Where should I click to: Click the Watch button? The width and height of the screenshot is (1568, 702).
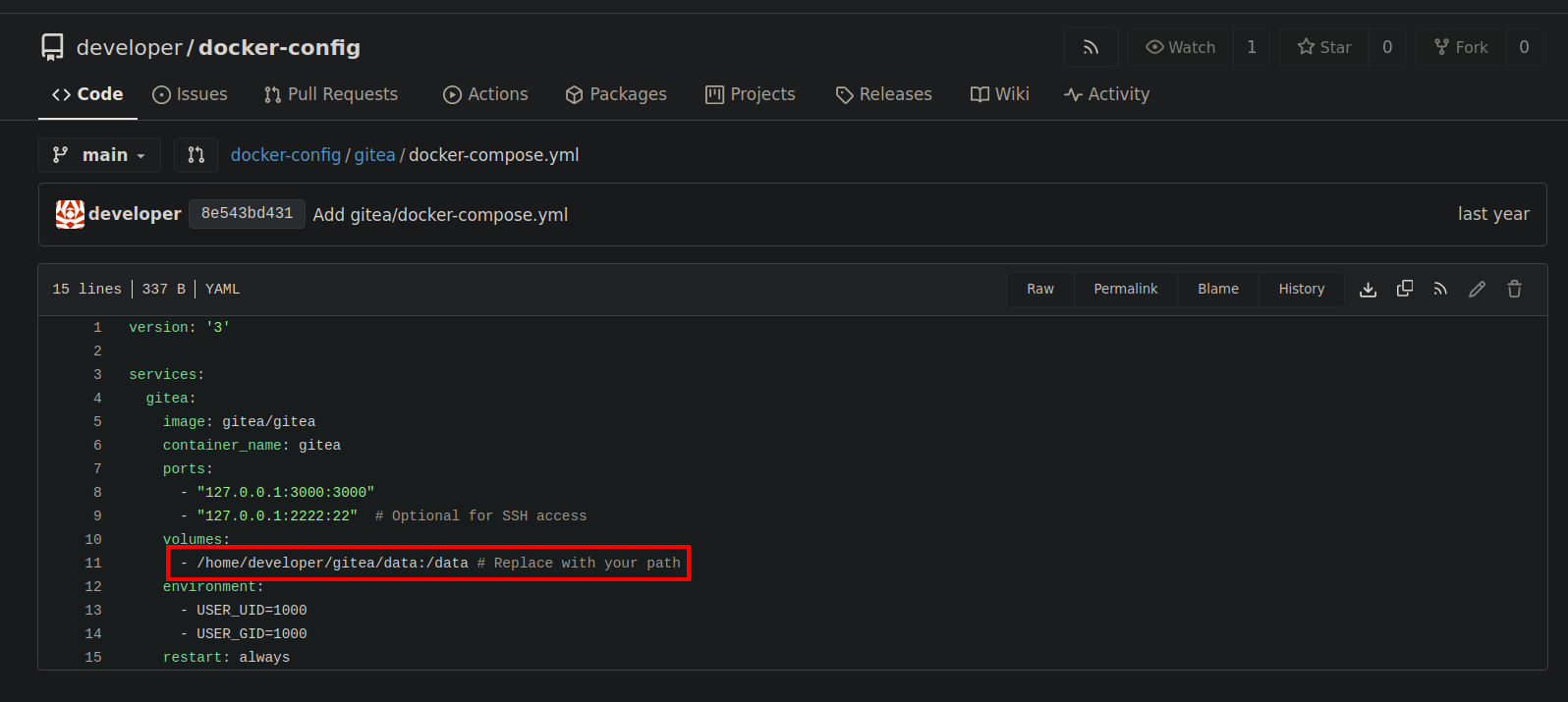coord(1180,47)
